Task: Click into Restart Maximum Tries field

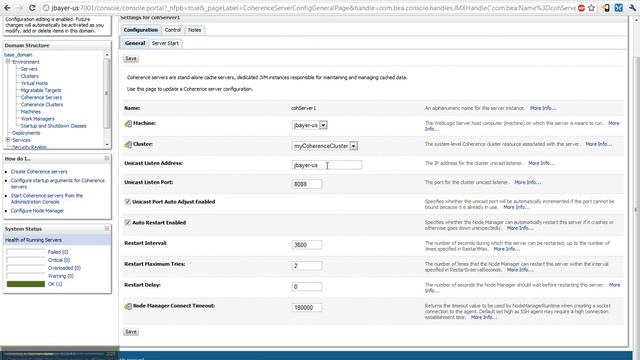Action: (x=307, y=266)
